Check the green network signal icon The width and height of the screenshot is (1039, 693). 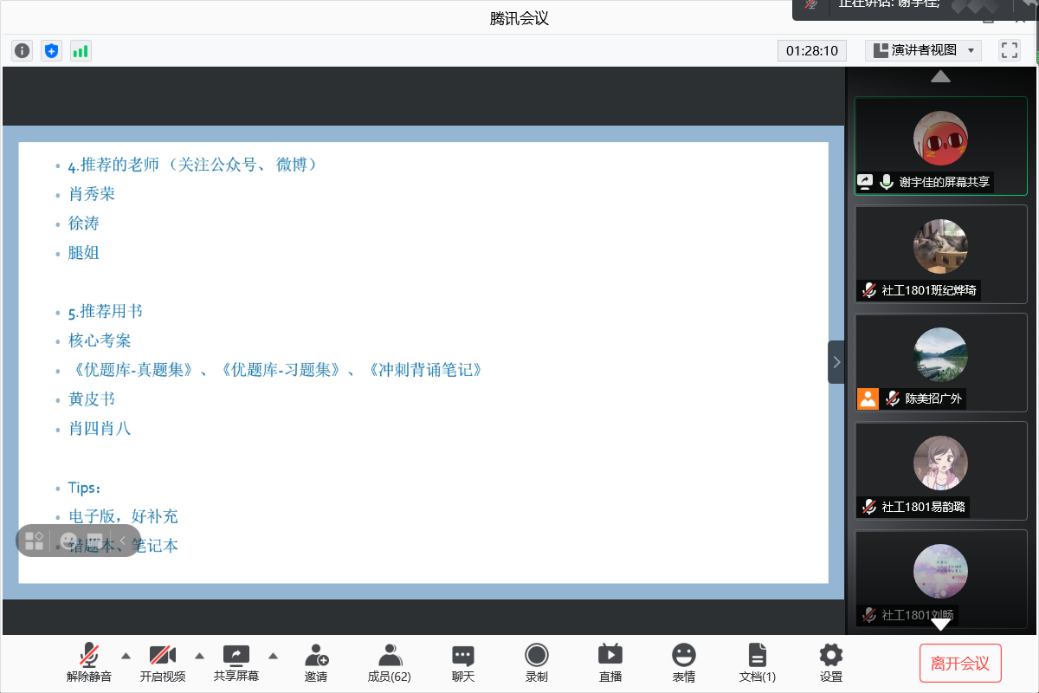80,50
